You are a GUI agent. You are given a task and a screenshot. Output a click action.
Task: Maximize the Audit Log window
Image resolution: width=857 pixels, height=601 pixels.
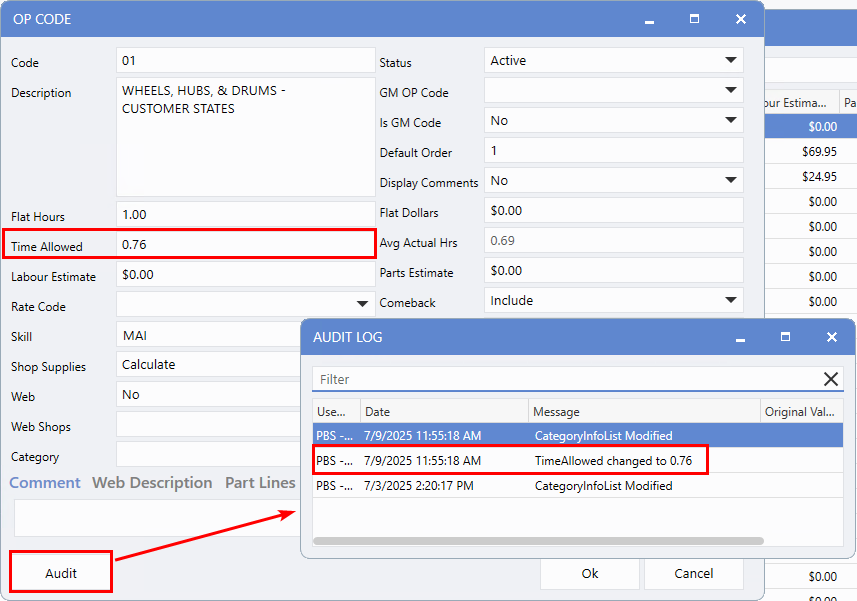(786, 337)
